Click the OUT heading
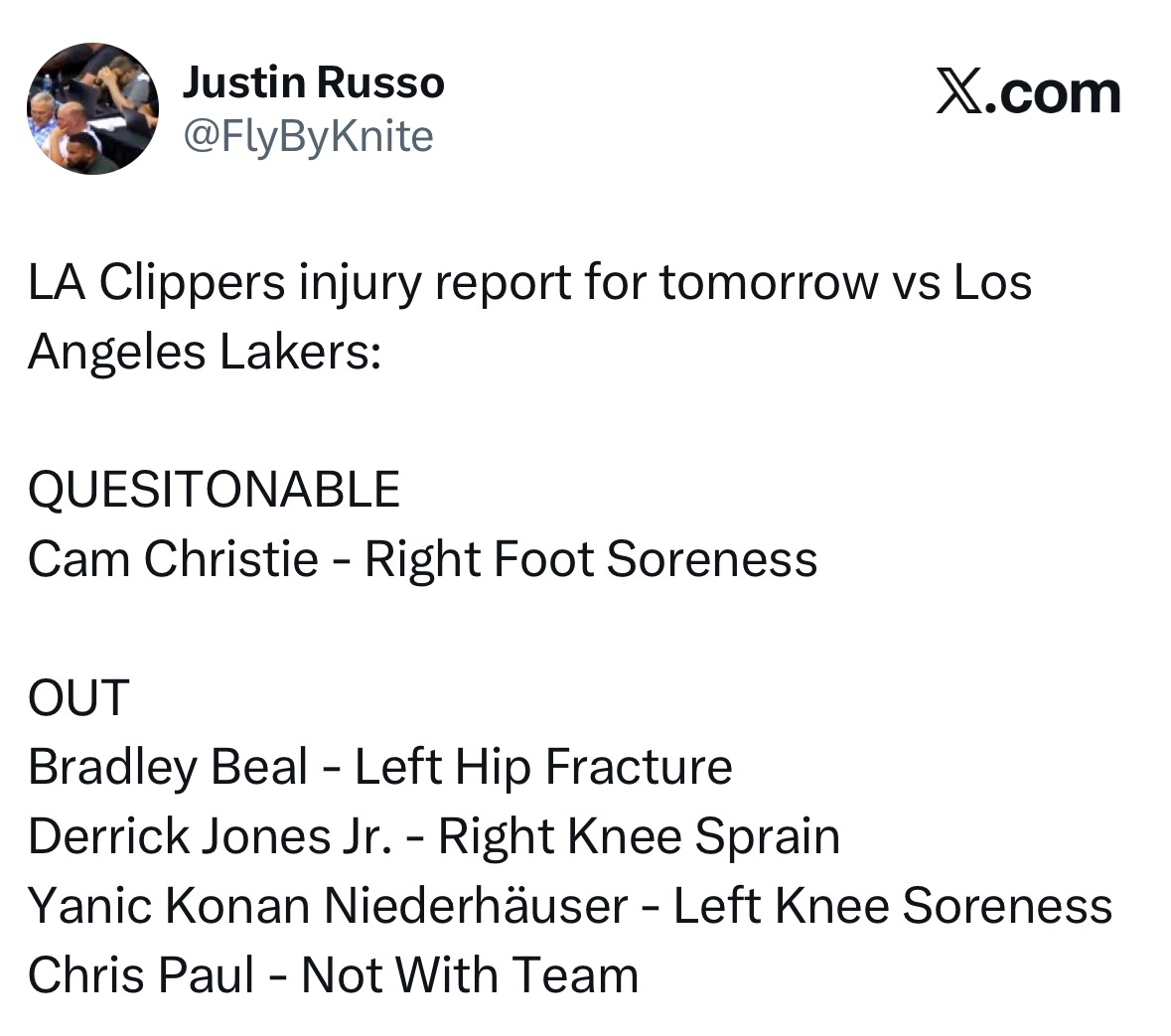1171x1036 pixels. click(78, 697)
